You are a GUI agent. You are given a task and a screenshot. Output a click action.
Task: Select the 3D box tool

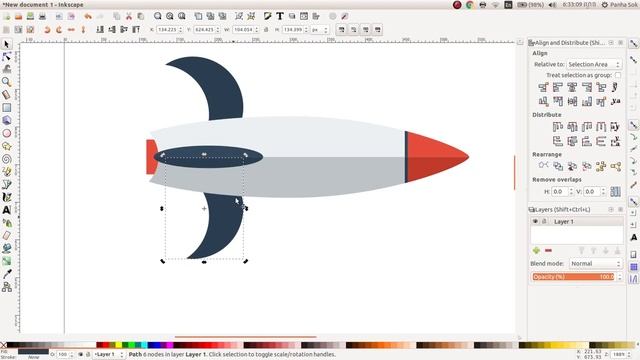[x=7, y=120]
